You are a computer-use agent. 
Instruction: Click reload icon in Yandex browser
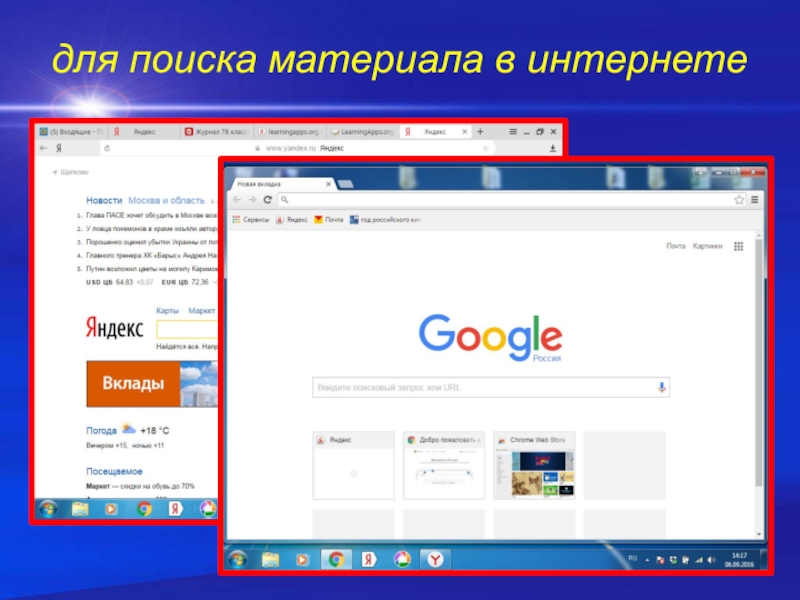tap(107, 148)
